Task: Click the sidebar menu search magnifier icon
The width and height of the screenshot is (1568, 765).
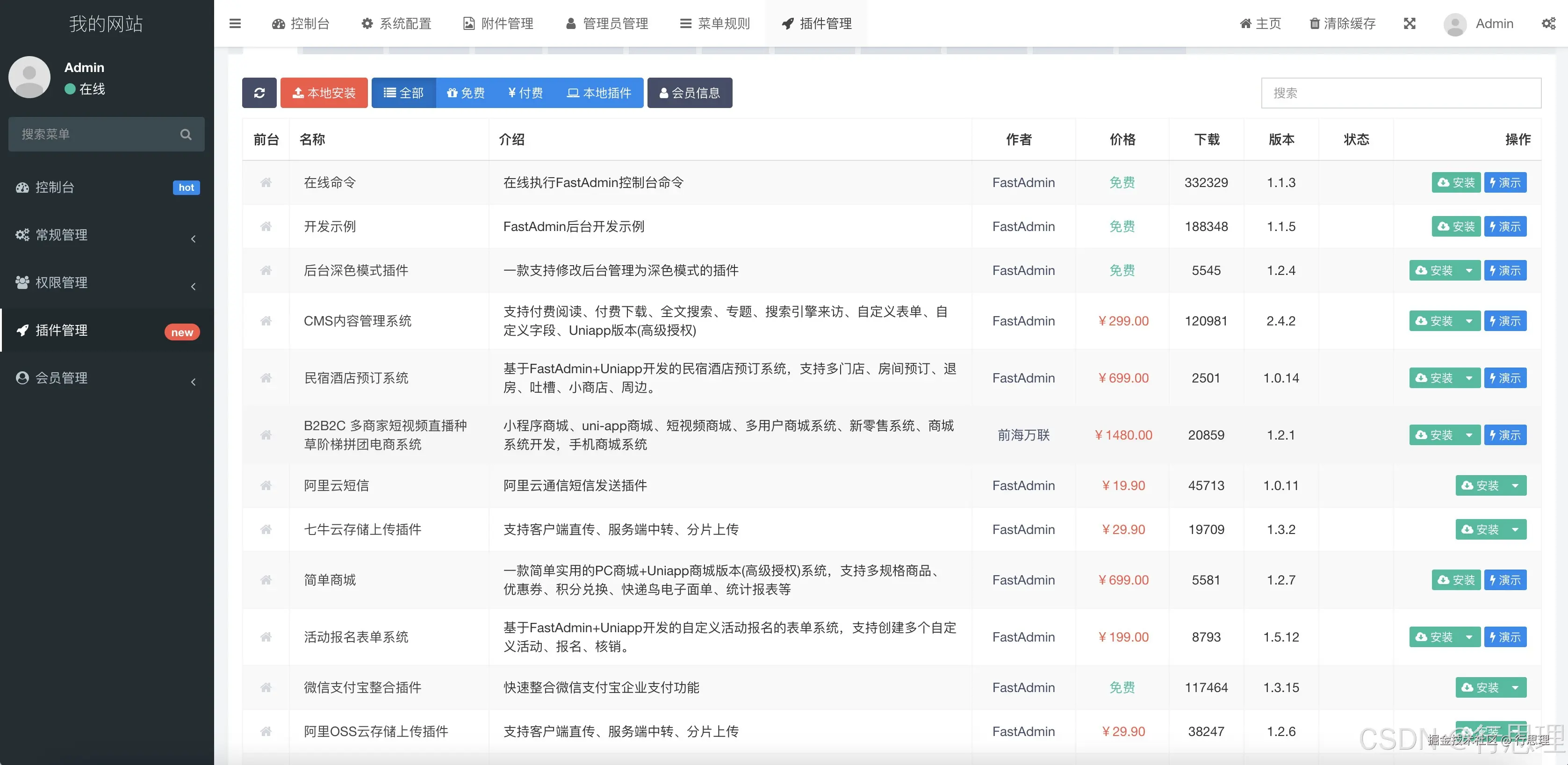Action: pyautogui.click(x=186, y=135)
